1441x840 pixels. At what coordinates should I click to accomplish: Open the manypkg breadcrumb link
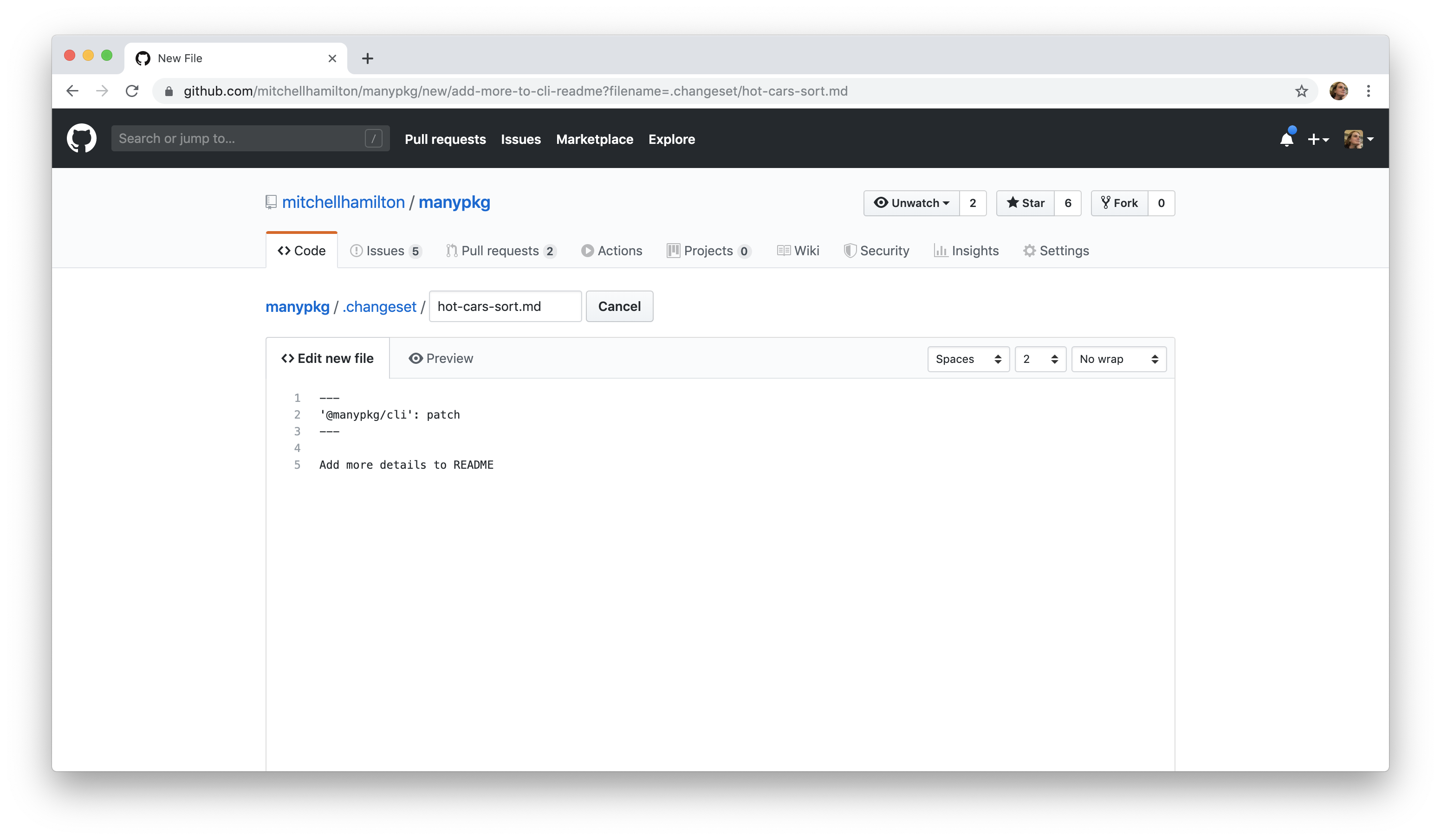coord(298,306)
